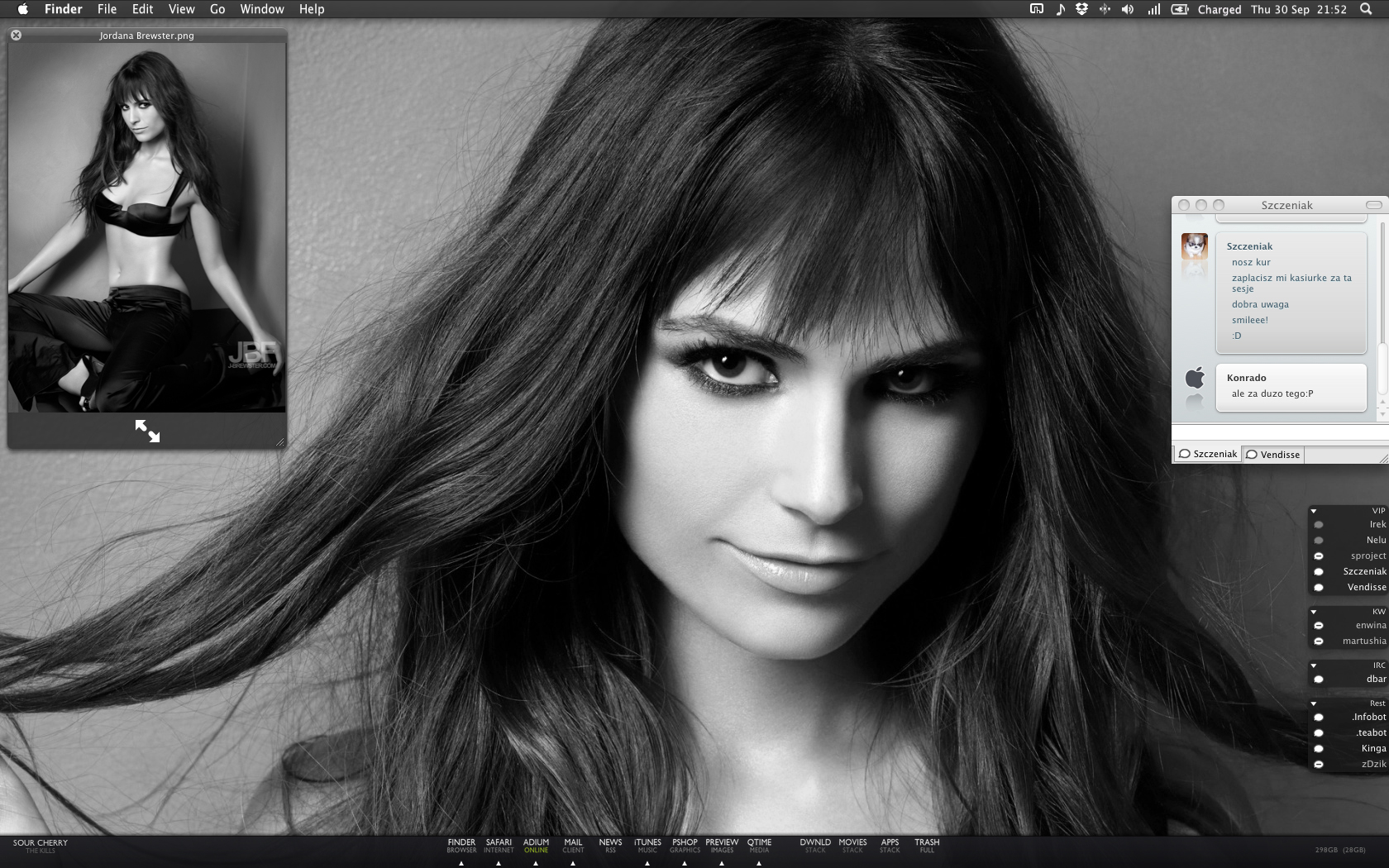This screenshot has width=1389, height=868.
Task: Open the View menu
Action: [x=181, y=9]
